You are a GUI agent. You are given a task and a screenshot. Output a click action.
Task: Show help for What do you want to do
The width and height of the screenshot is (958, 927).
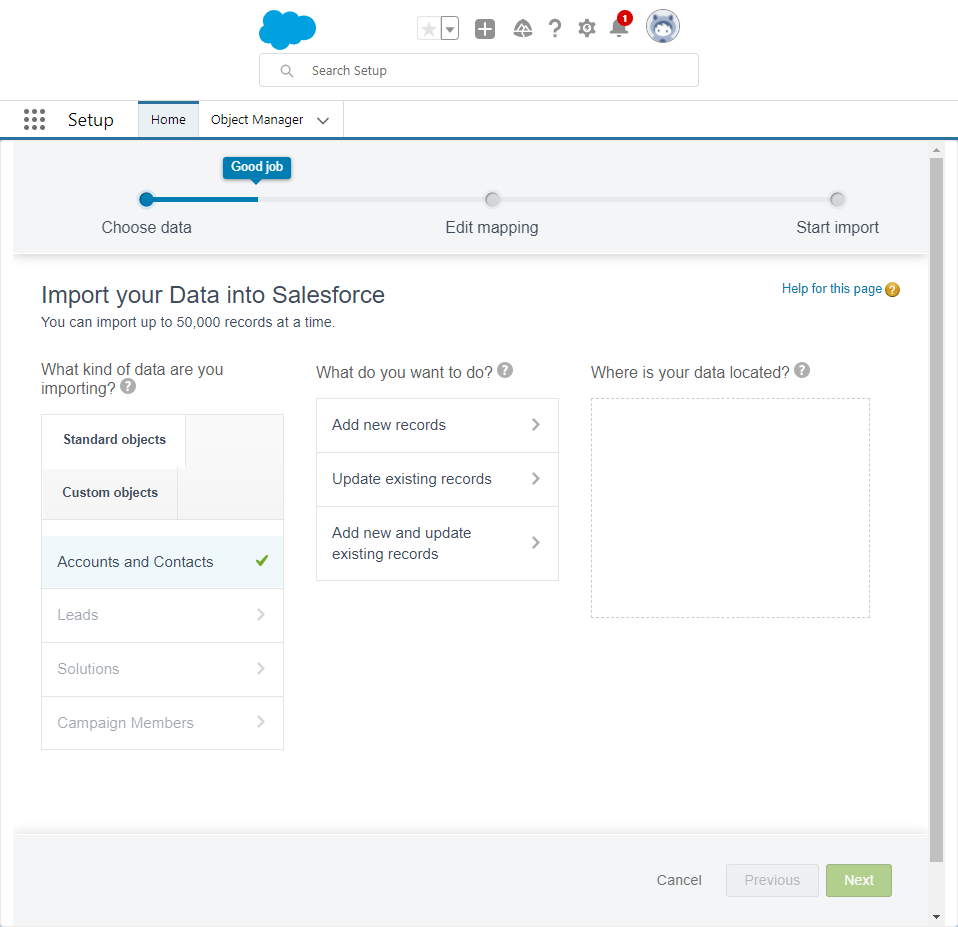pos(505,370)
